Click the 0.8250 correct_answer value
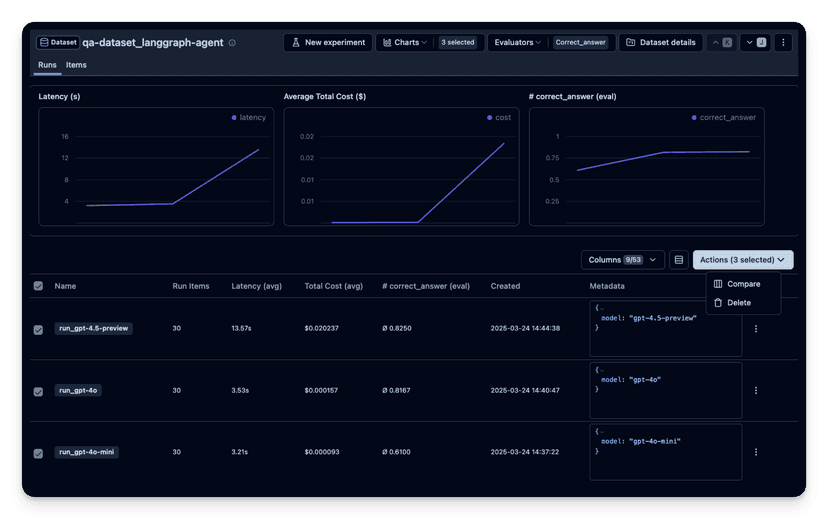The image size is (828, 519). coord(397,328)
